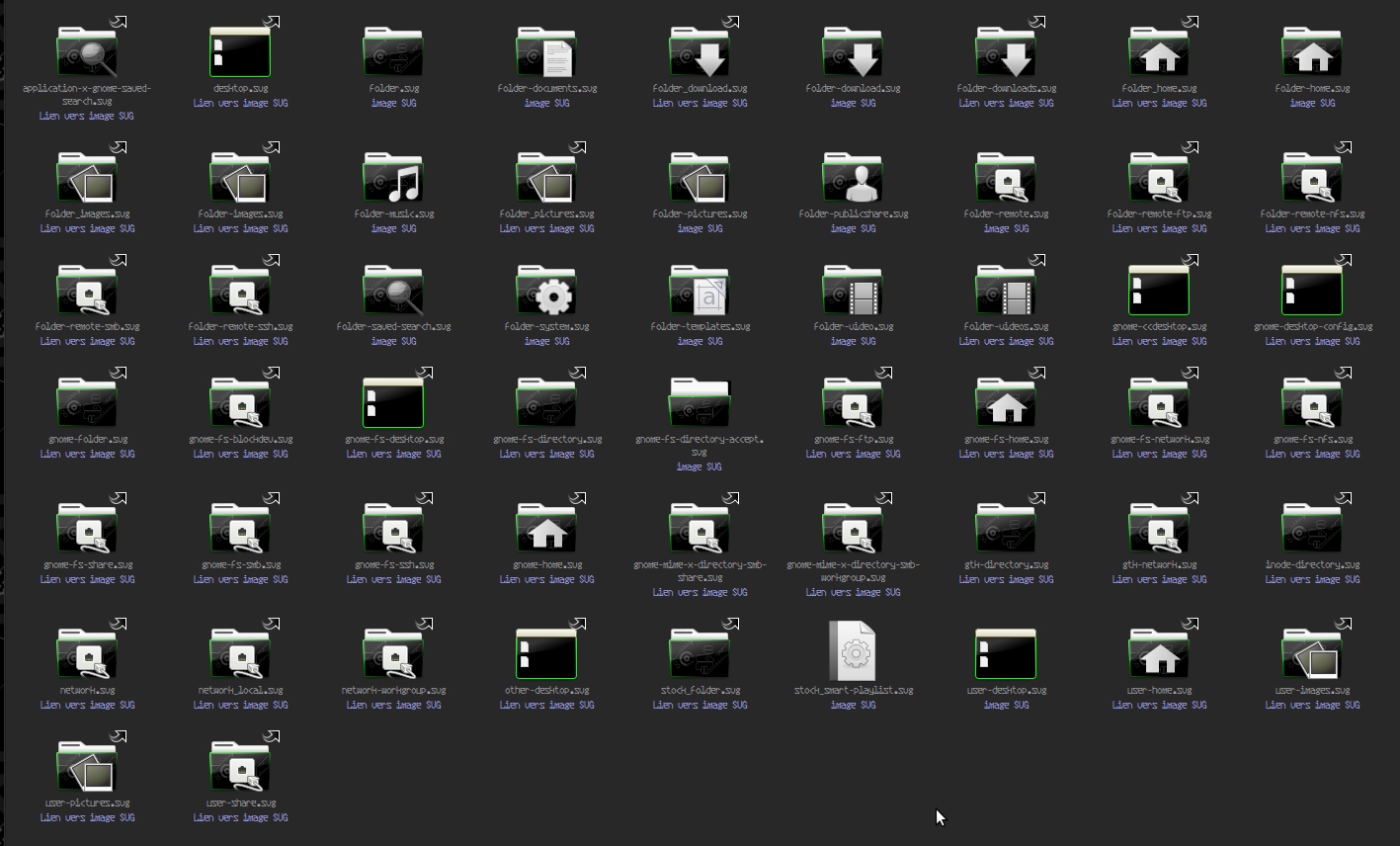Image resolution: width=1400 pixels, height=846 pixels.
Task: Select the gnome-fs-desktop.svg icon
Action: (393, 402)
